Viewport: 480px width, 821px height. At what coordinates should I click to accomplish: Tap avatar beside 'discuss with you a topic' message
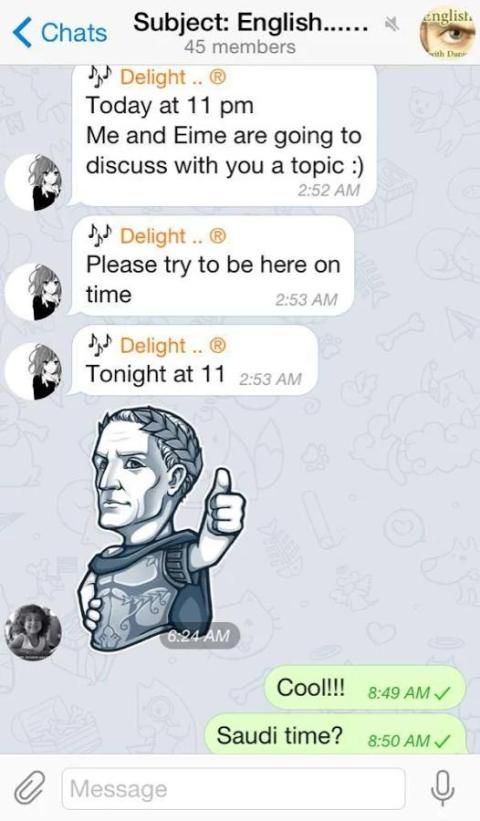pyautogui.click(x=33, y=182)
